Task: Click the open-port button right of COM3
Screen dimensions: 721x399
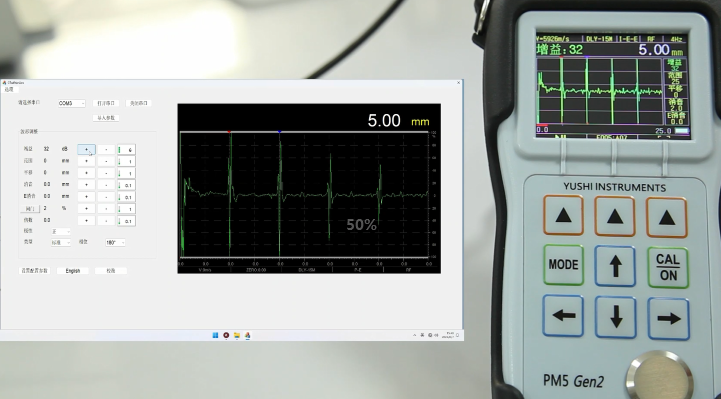Action: click(106, 103)
